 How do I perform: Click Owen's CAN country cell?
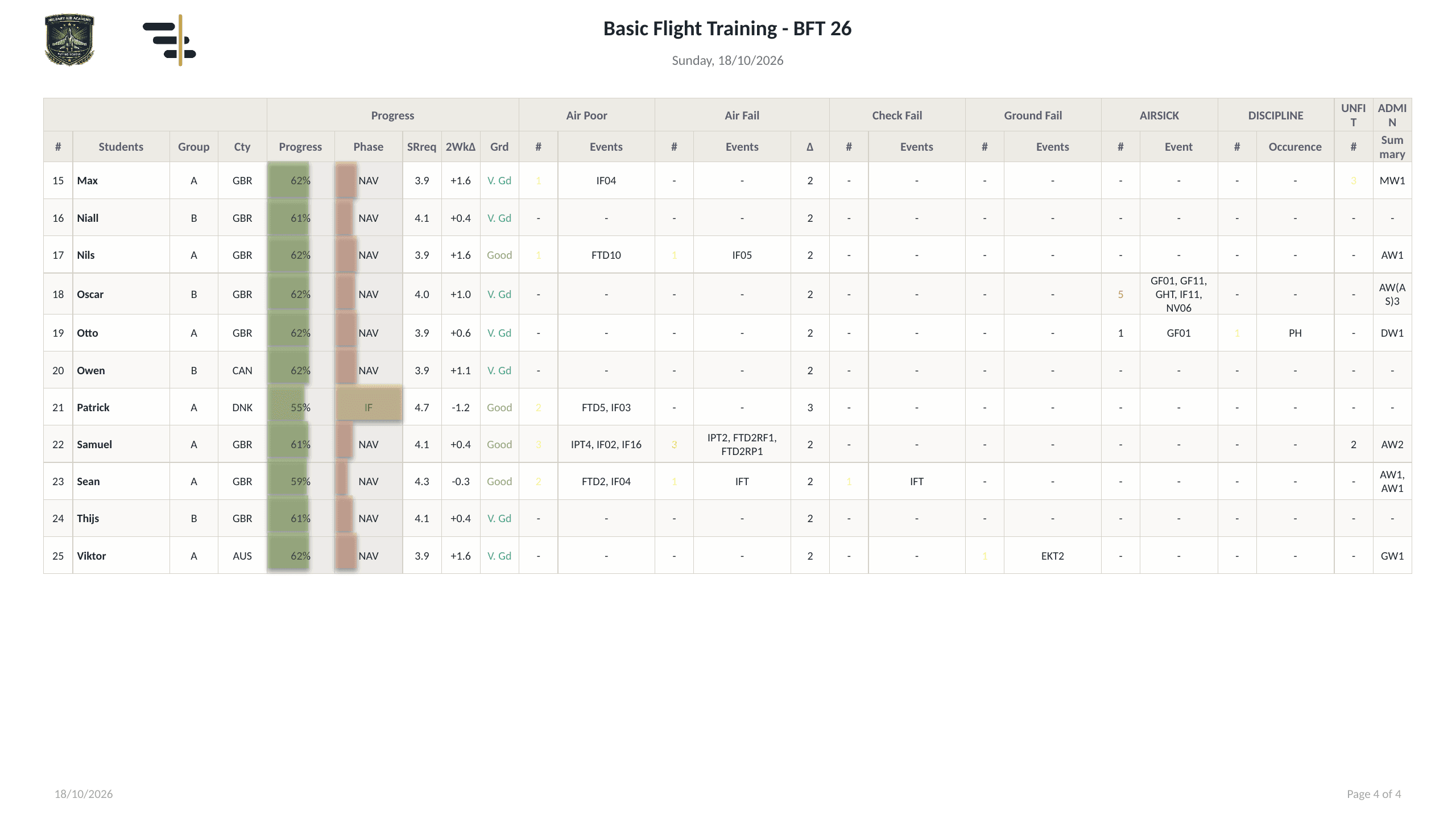pyautogui.click(x=242, y=371)
